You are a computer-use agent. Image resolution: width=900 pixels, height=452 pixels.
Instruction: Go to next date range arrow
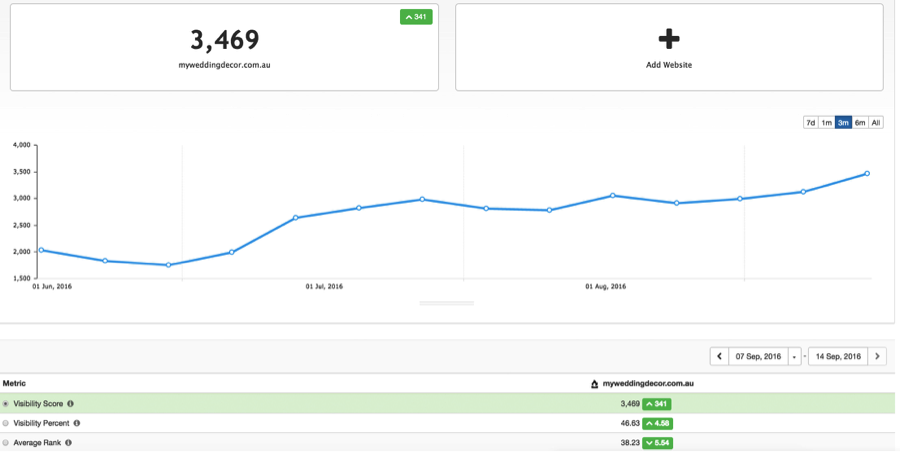pos(877,356)
